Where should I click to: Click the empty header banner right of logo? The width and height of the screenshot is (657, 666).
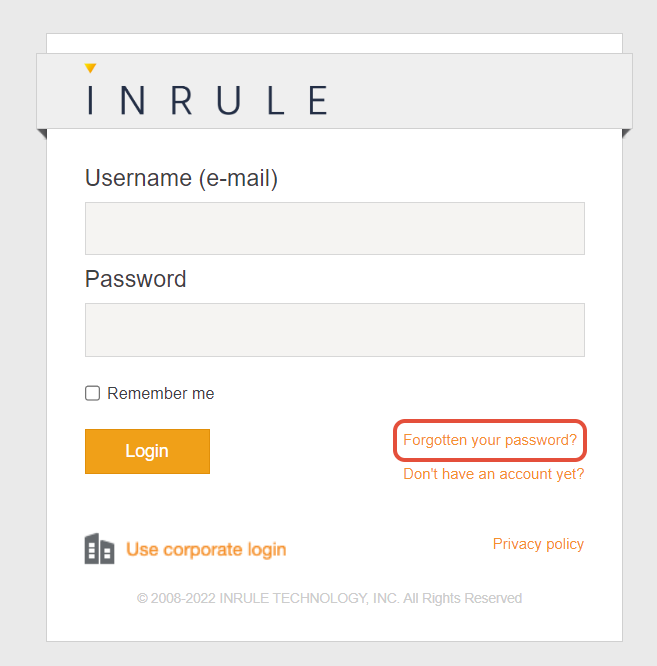[x=480, y=92]
